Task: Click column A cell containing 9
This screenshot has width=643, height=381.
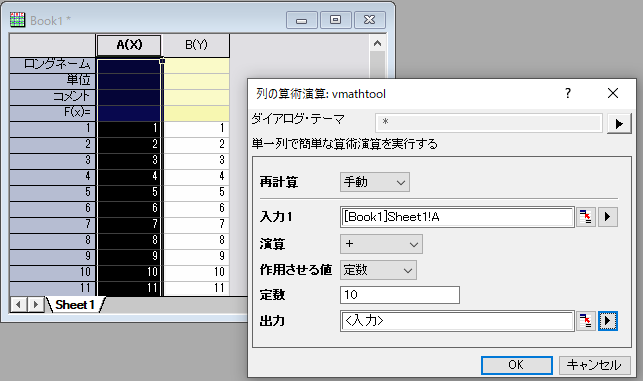Action: click(129, 256)
